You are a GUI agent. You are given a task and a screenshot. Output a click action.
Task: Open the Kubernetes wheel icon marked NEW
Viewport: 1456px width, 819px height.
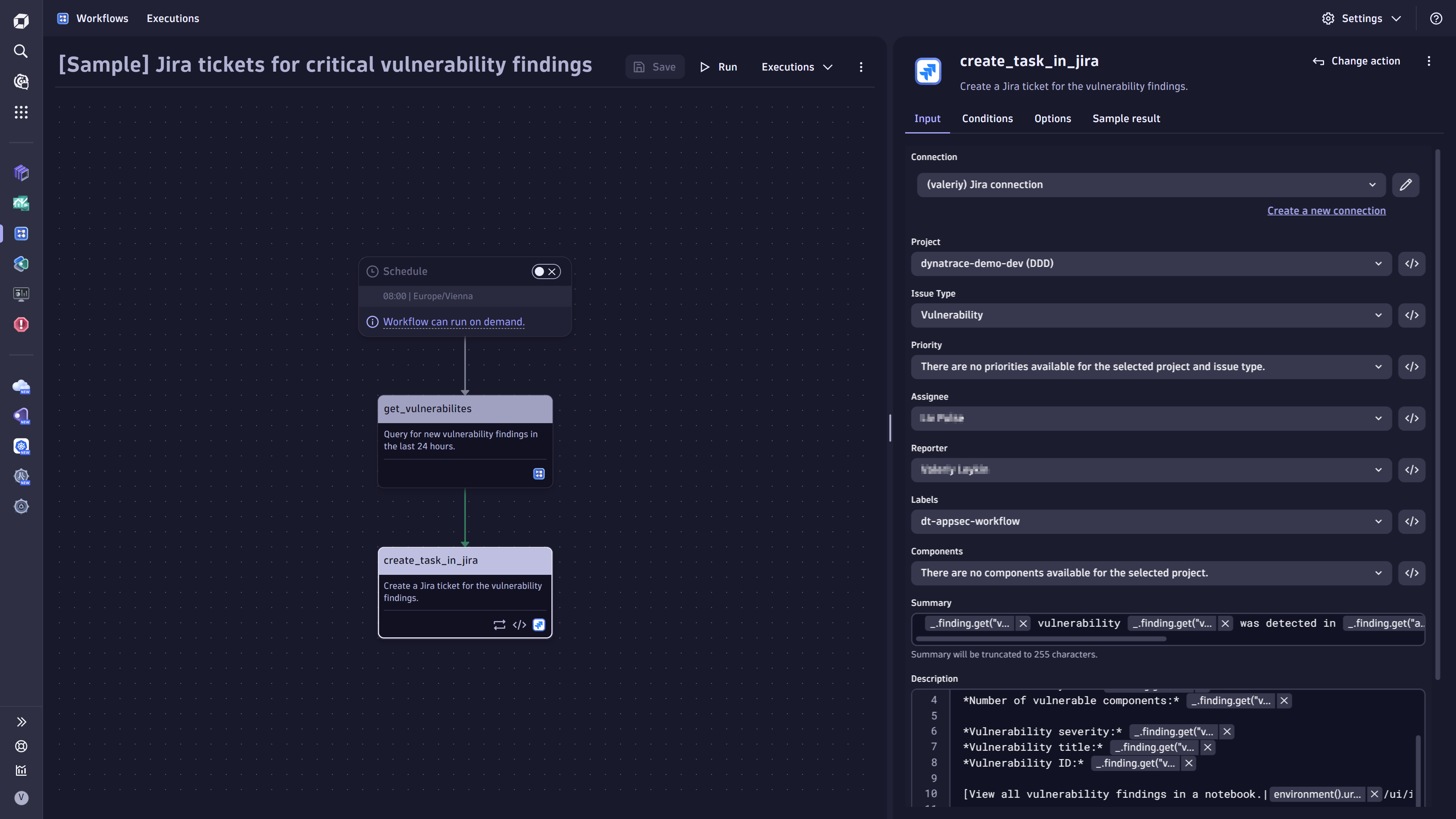tap(21, 447)
